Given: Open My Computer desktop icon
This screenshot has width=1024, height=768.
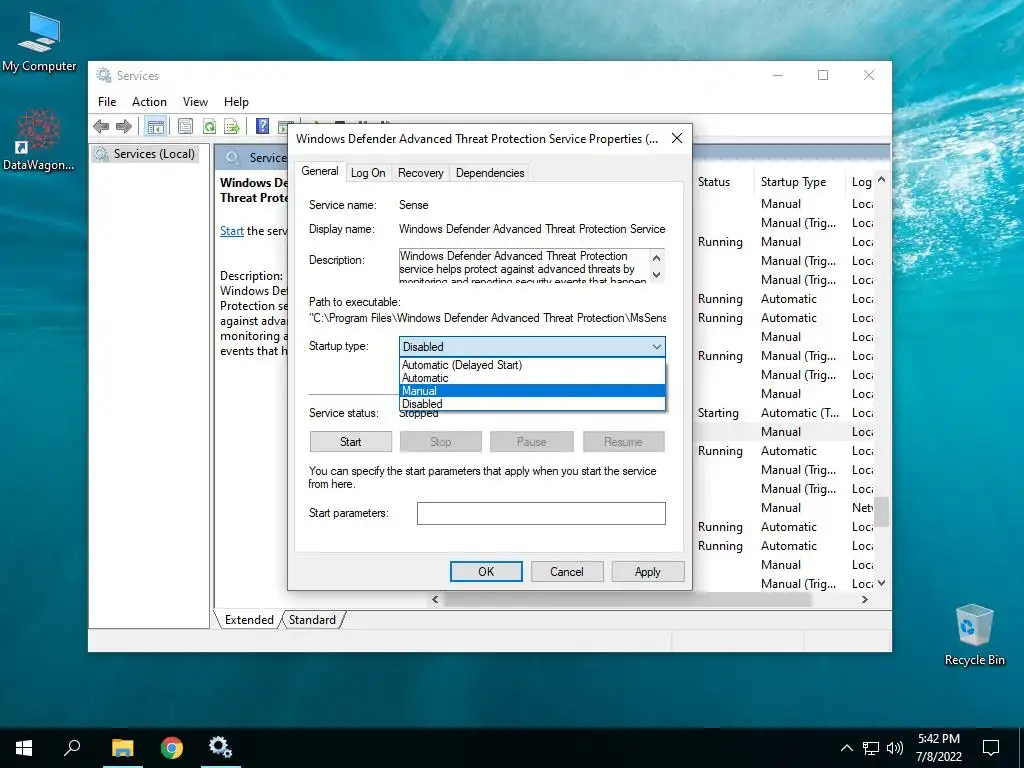Looking at the screenshot, I should point(39,40).
